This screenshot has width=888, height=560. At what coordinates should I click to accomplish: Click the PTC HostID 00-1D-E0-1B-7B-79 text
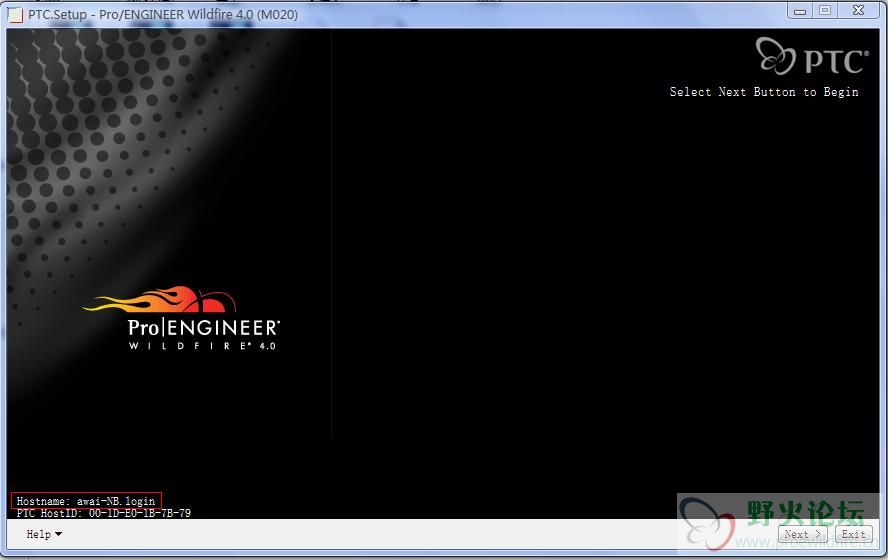pos(104,513)
